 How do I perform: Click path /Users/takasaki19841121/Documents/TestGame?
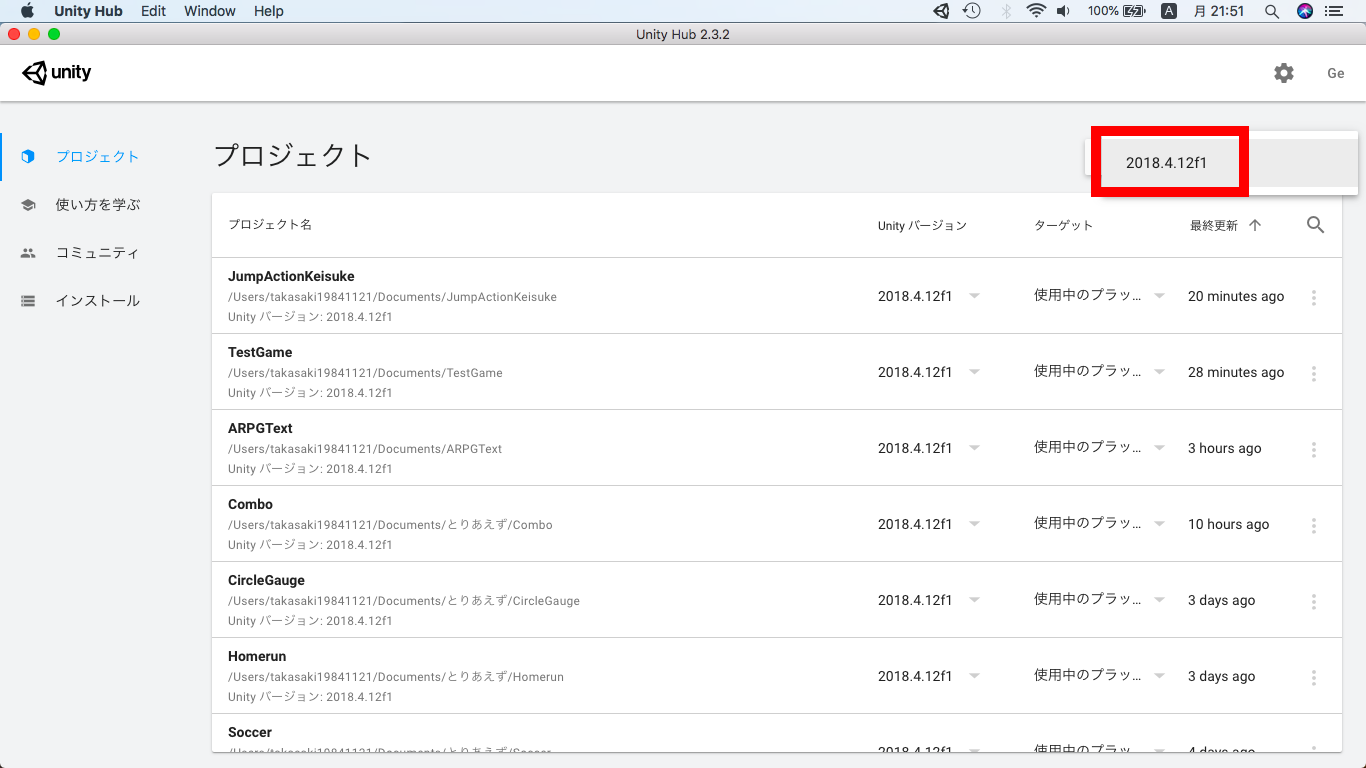(365, 373)
